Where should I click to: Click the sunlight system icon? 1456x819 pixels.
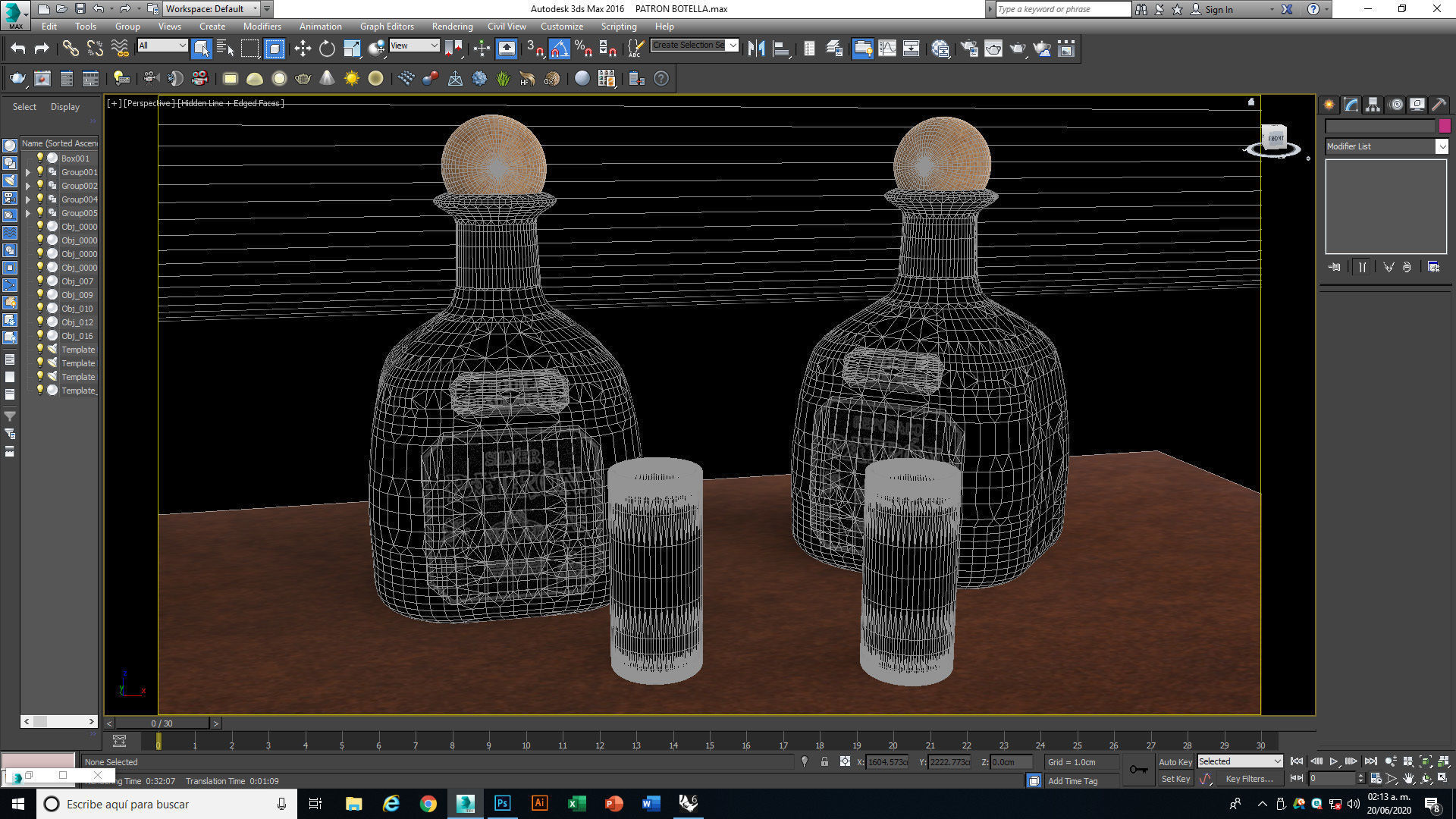352,78
